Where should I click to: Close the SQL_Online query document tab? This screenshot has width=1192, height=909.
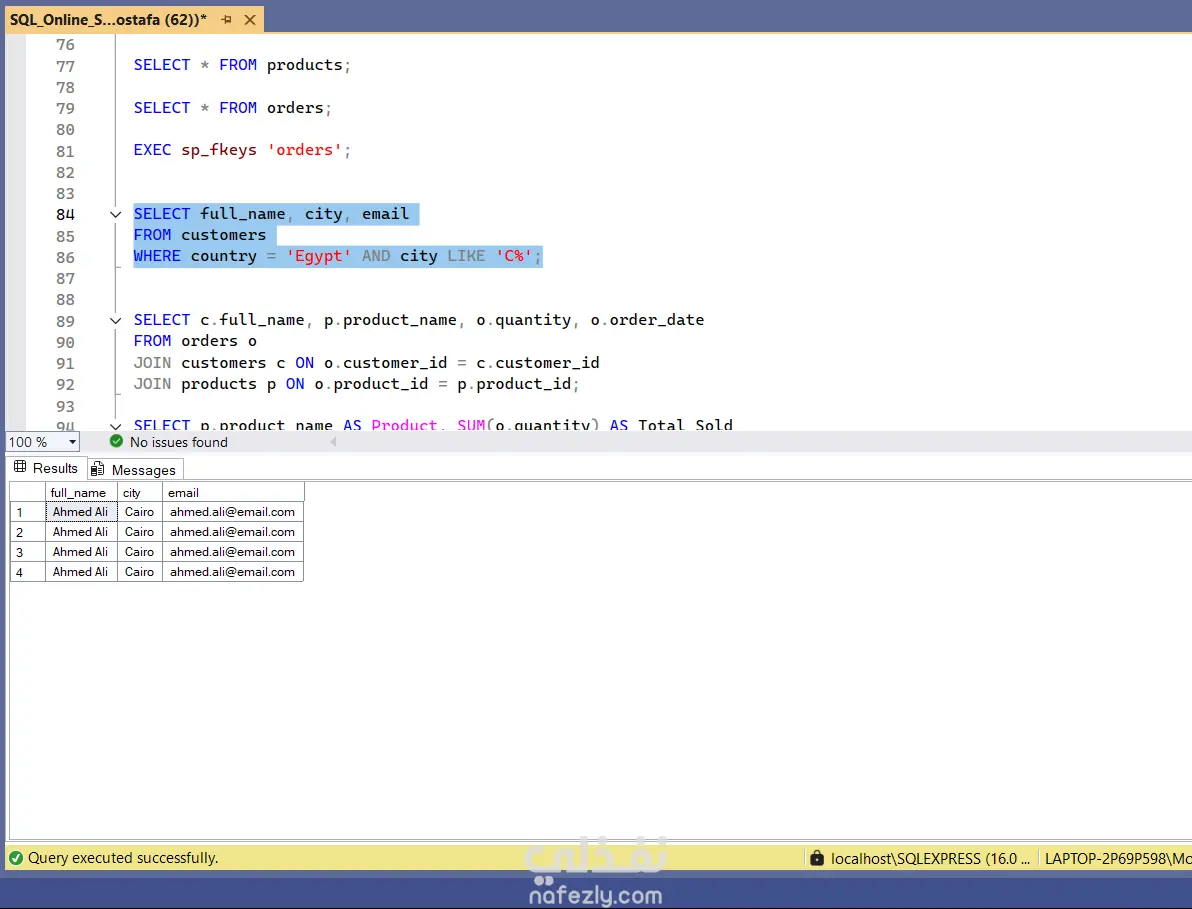pyautogui.click(x=249, y=19)
